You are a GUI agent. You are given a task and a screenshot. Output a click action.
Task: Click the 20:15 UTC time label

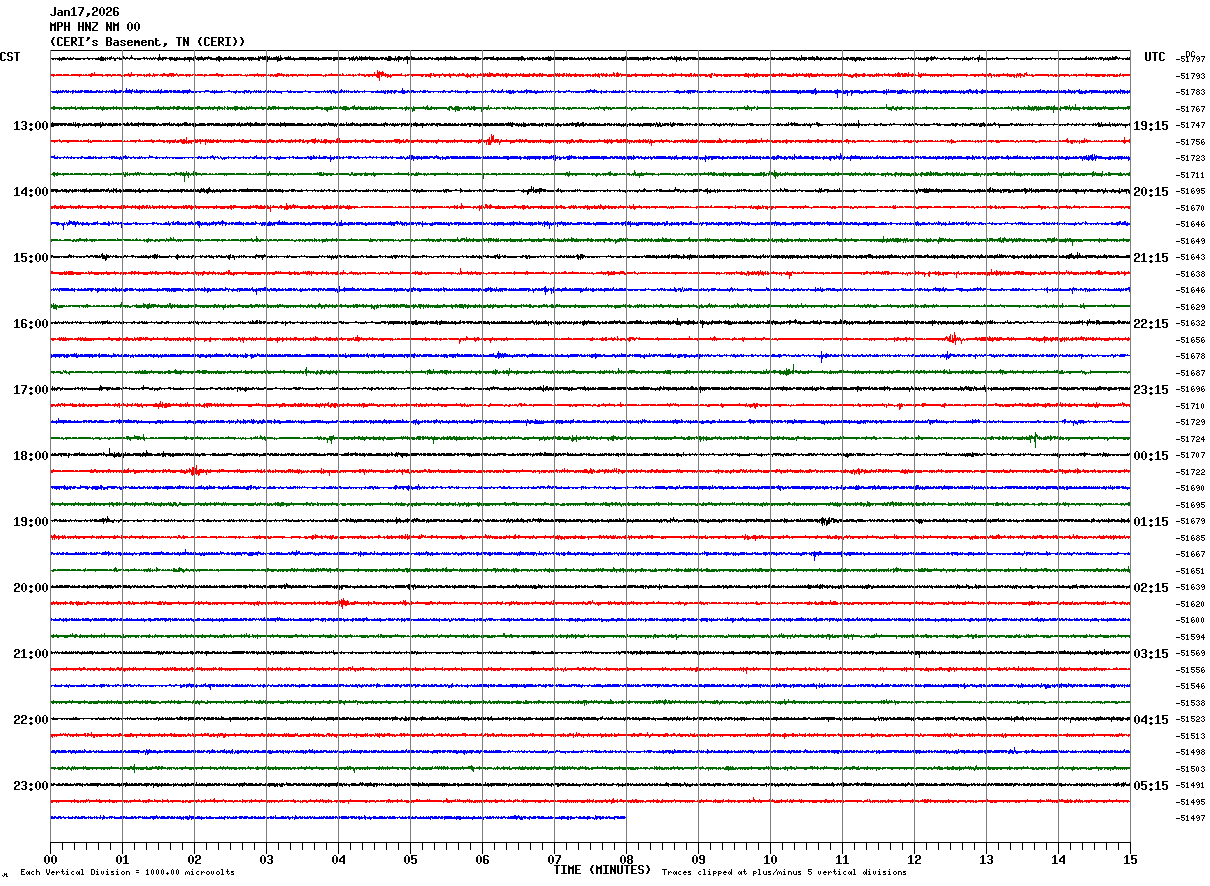1151,192
